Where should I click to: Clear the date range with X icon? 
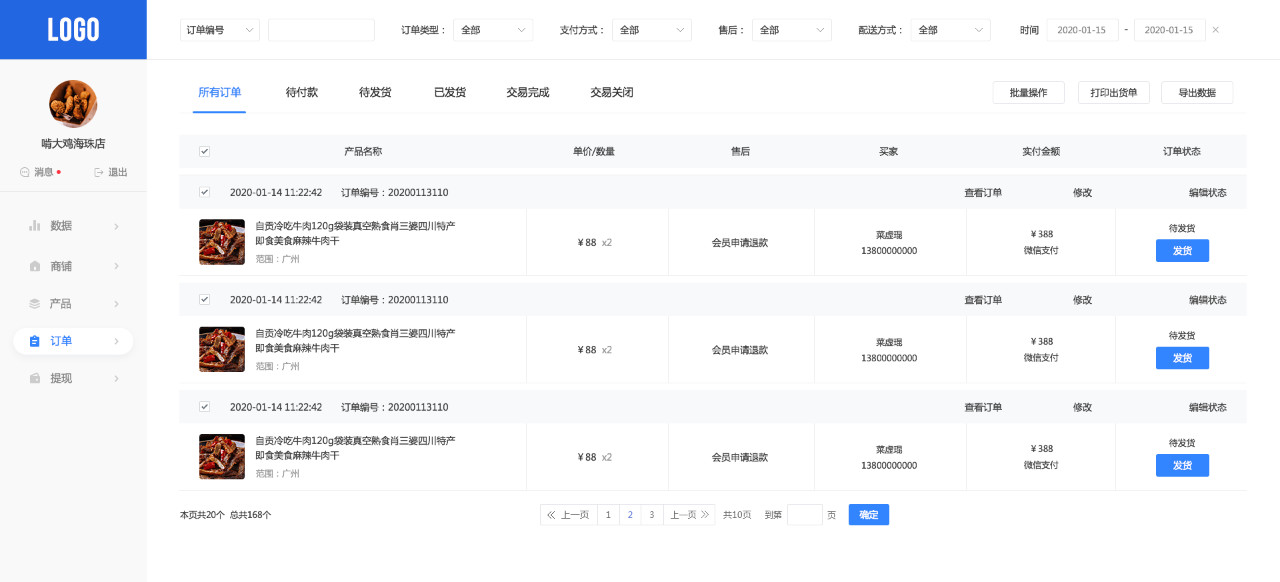1216,30
